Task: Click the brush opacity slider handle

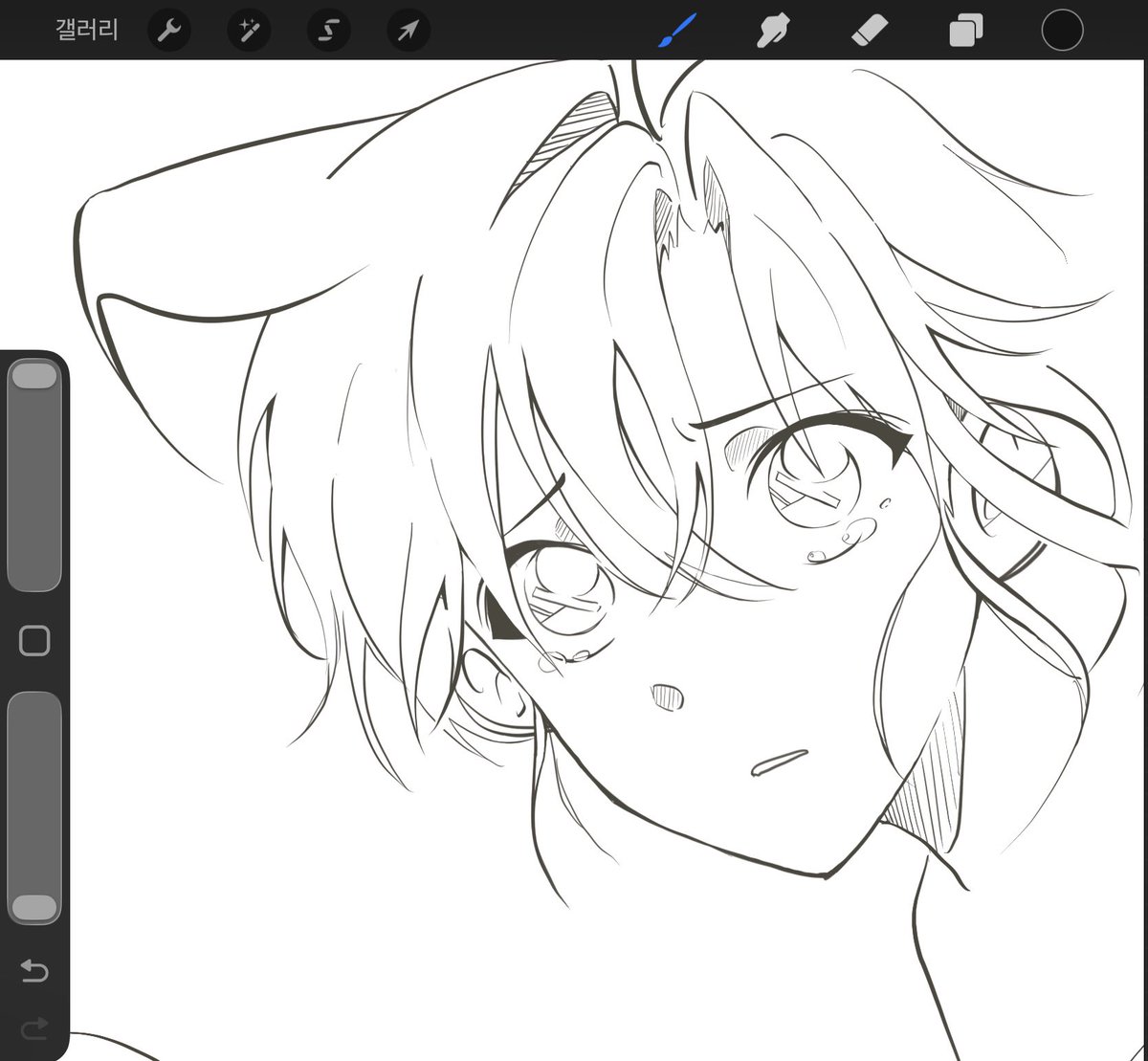Action: 34,908
